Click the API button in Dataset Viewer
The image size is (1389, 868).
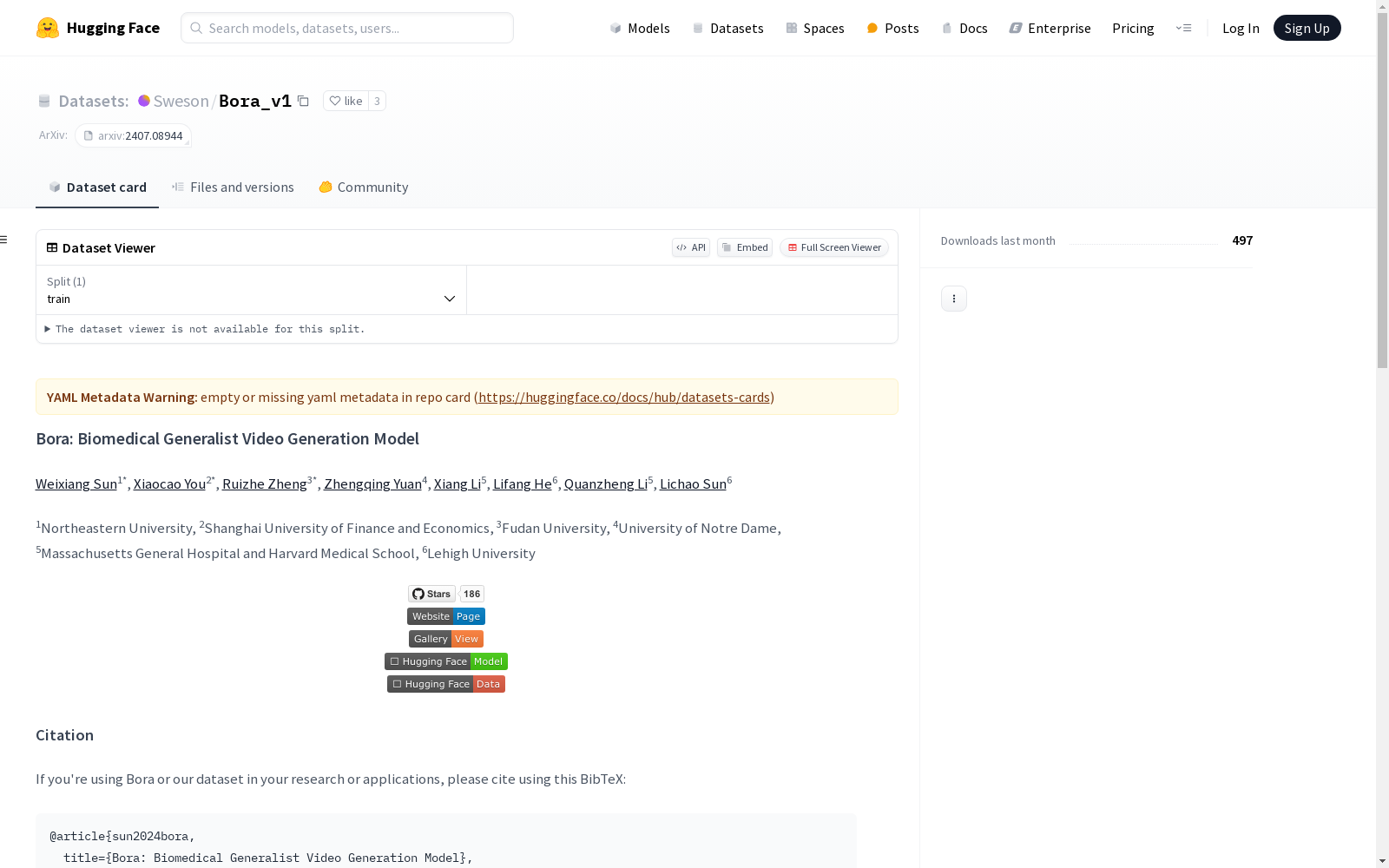click(691, 247)
